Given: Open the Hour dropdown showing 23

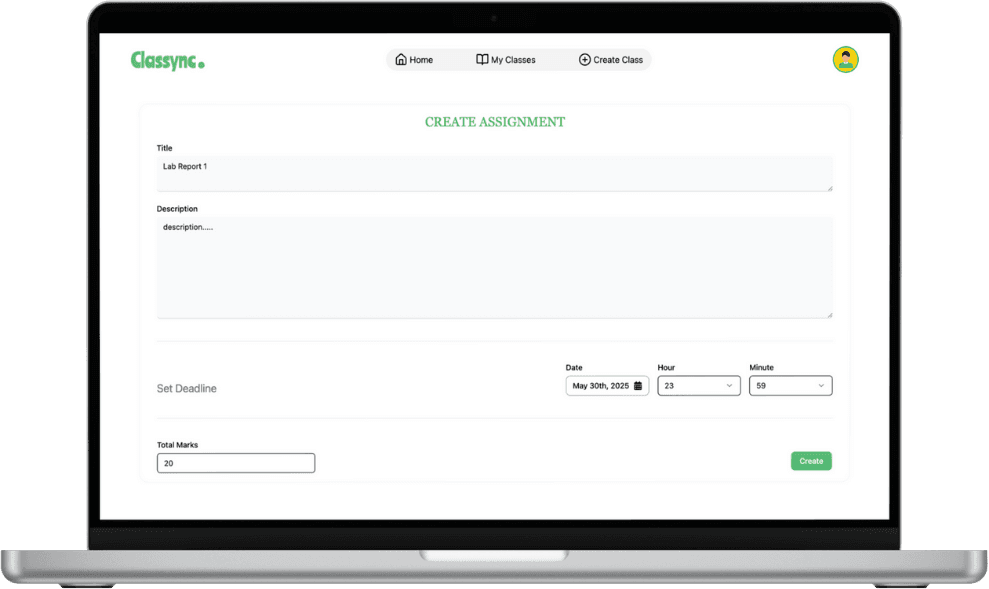Looking at the screenshot, I should [x=698, y=386].
